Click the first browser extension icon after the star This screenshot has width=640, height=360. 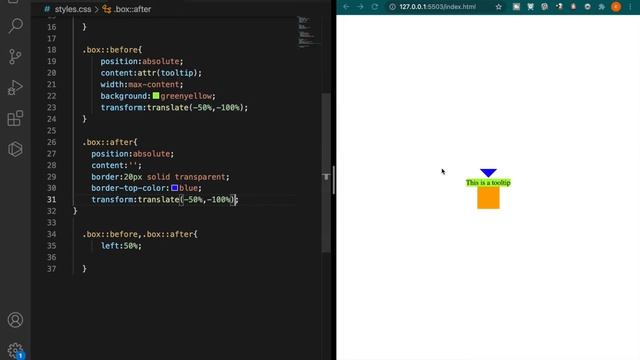516,7
